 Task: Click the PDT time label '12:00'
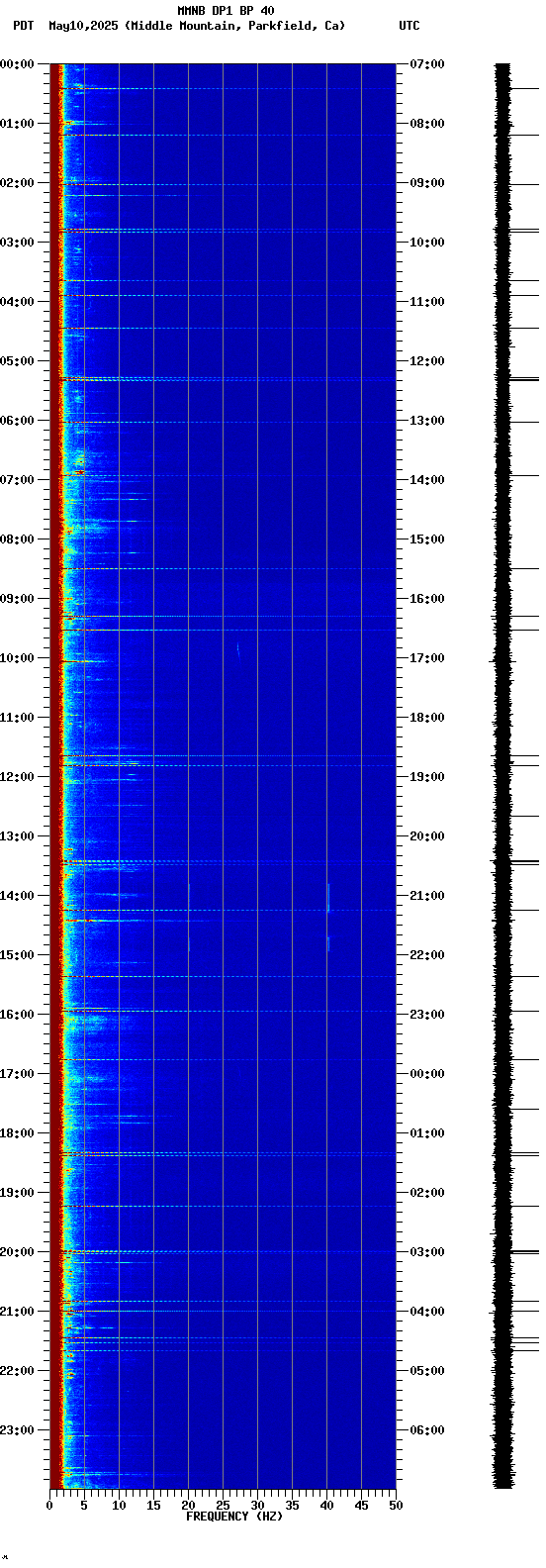click(17, 777)
